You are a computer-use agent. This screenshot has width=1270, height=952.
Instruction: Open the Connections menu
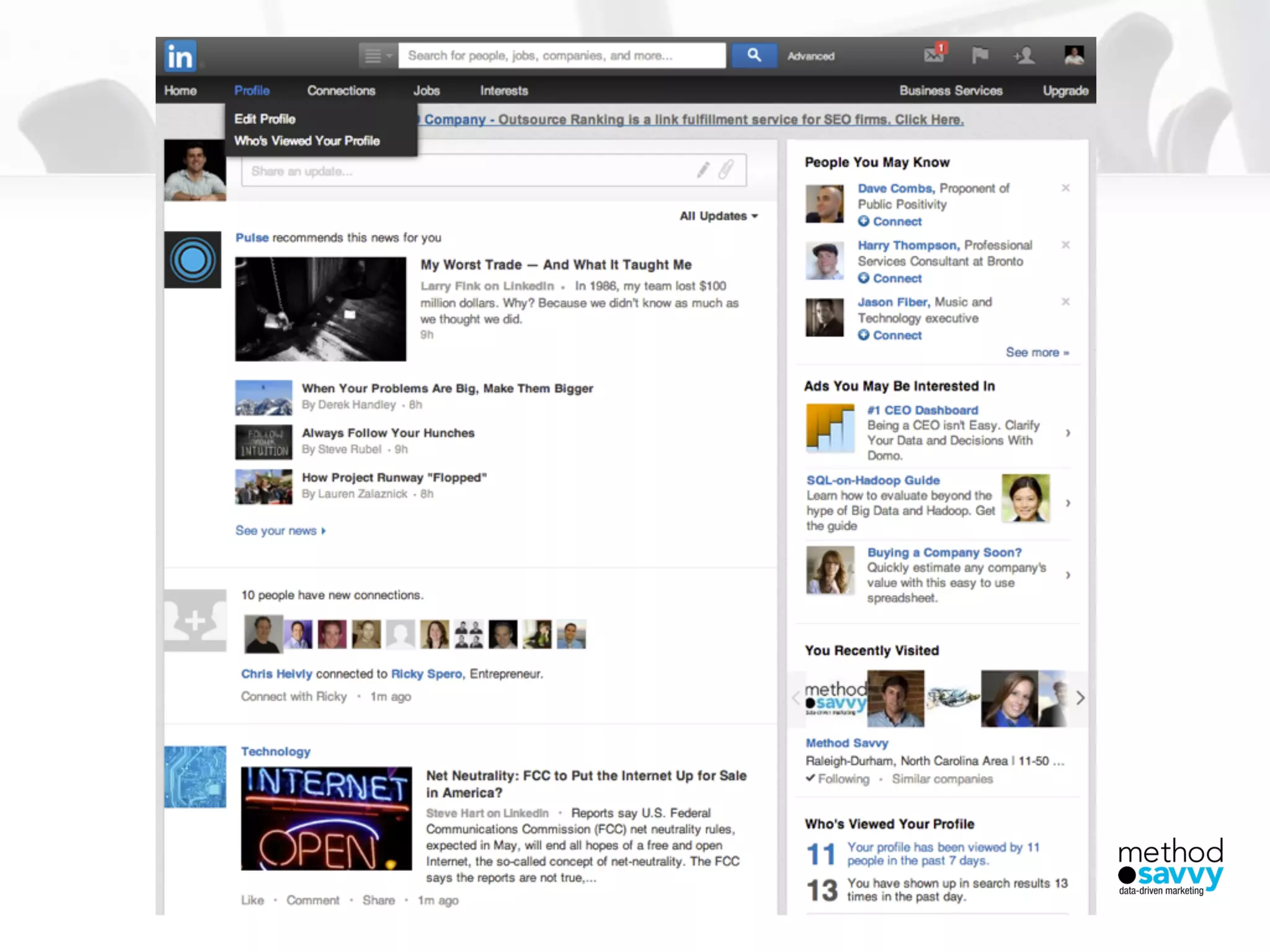coord(341,90)
